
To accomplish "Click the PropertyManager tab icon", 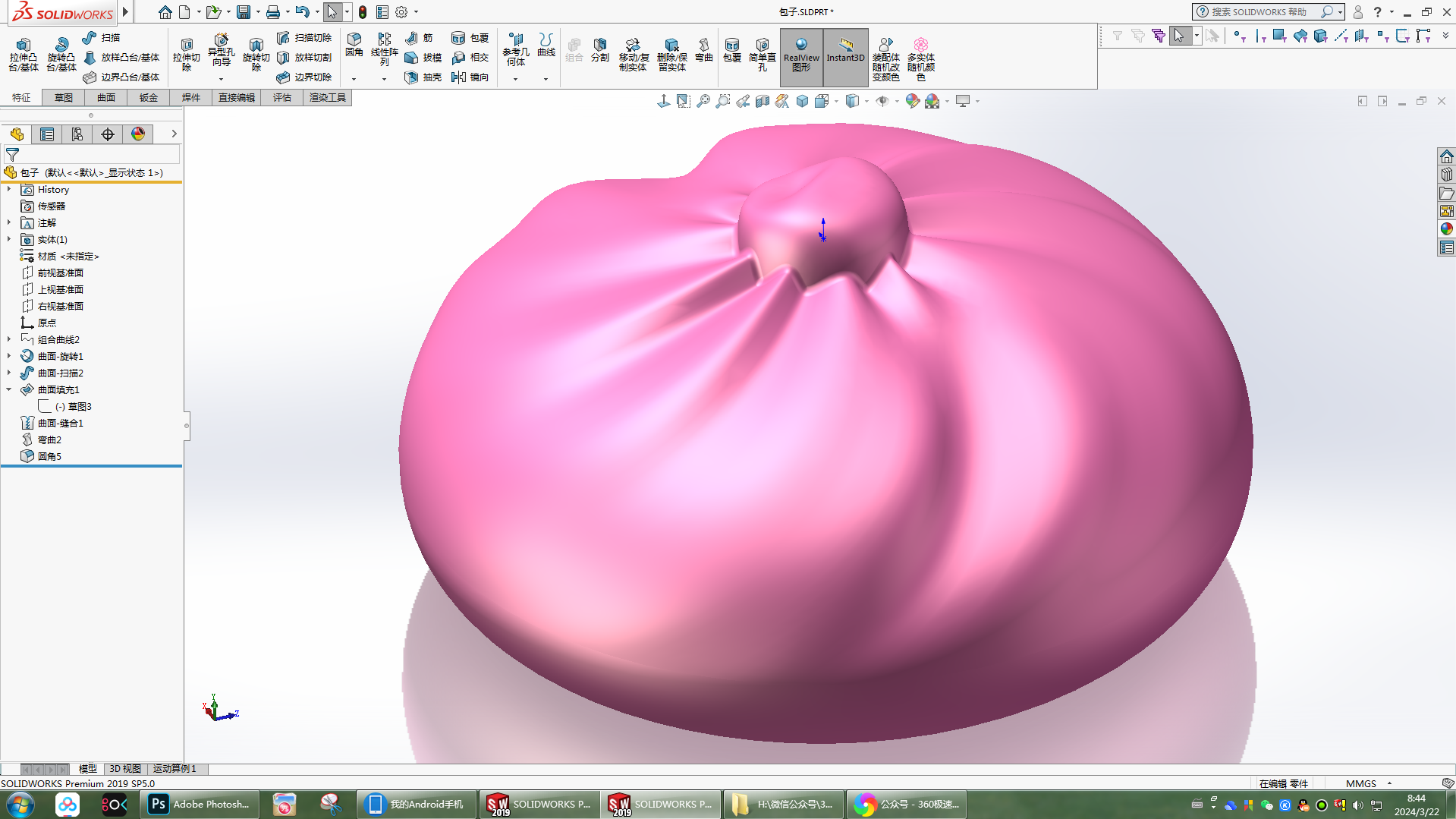I will [47, 134].
